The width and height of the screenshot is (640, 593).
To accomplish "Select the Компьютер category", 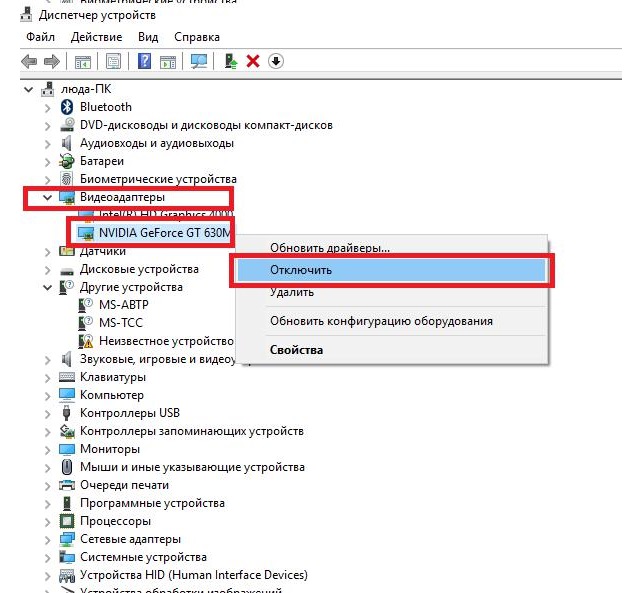I will [112, 395].
